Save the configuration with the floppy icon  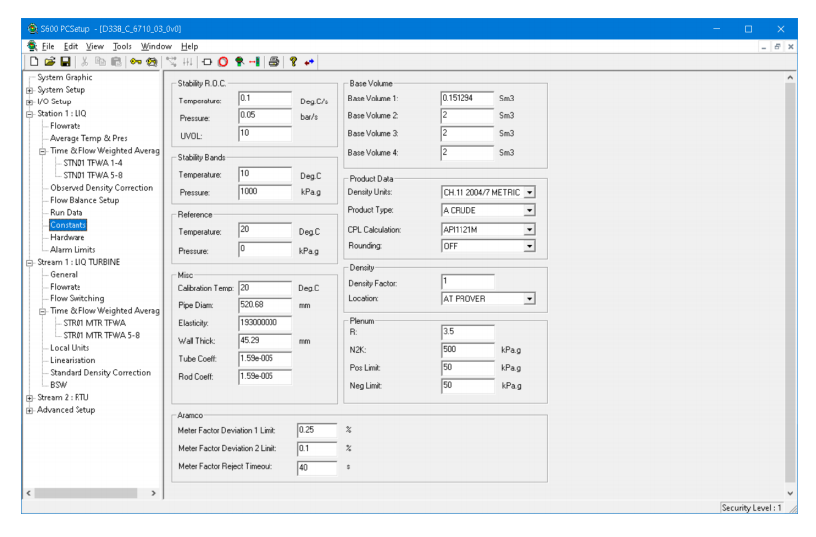tap(65, 62)
